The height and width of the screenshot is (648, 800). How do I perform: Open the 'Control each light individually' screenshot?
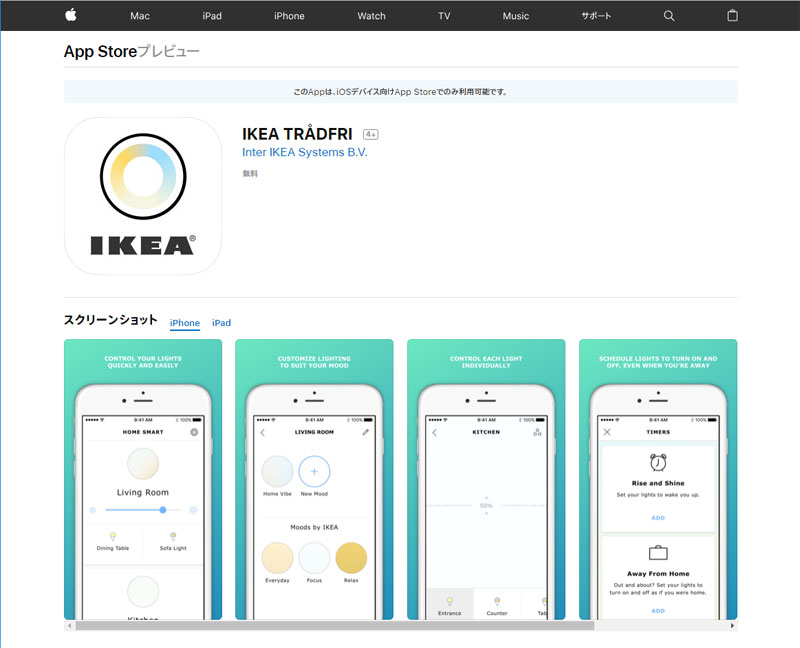click(486, 479)
